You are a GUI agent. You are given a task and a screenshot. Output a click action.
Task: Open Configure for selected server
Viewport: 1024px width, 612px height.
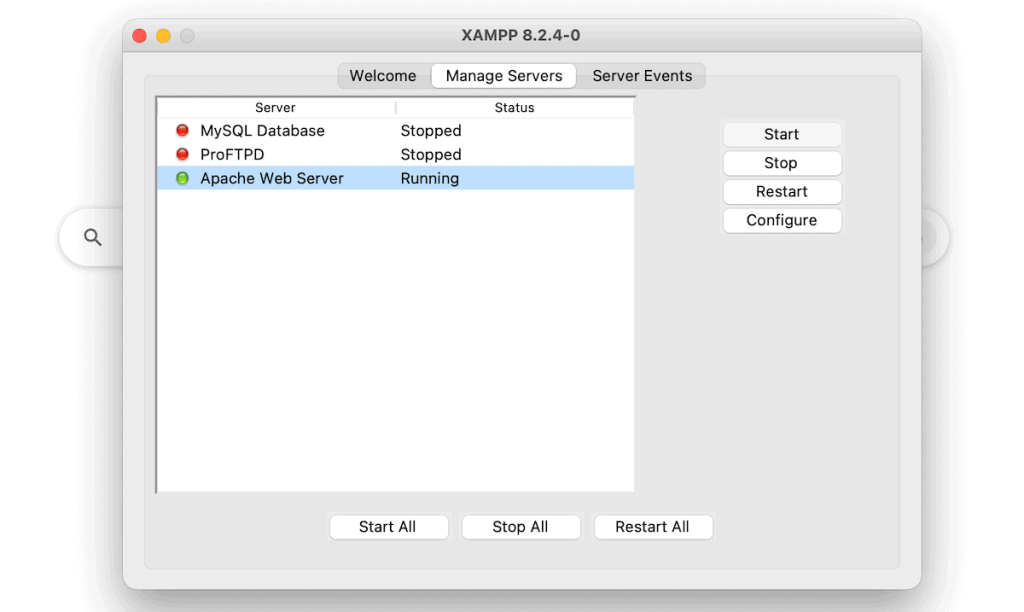click(x=782, y=221)
